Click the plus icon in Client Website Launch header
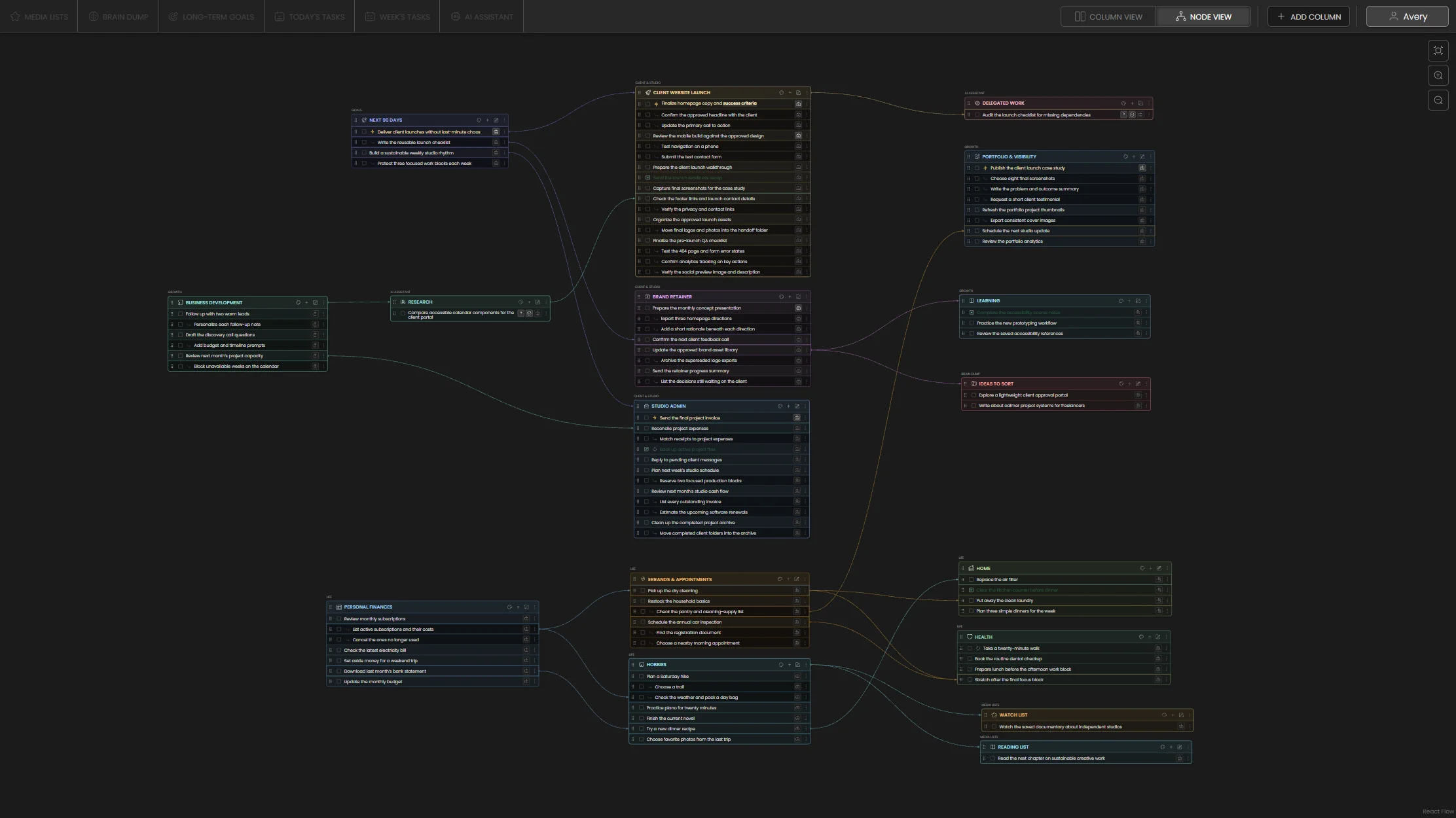 (790, 93)
